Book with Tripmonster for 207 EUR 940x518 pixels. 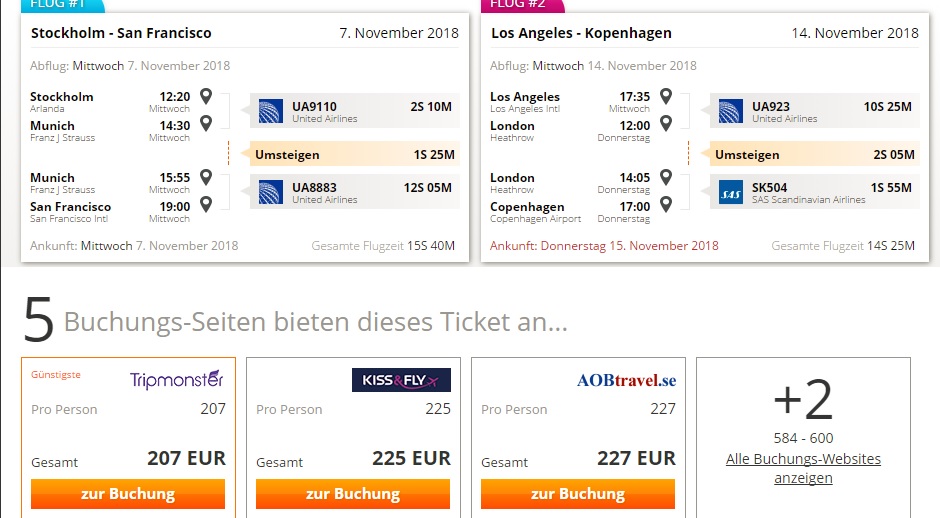pyautogui.click(x=128, y=494)
